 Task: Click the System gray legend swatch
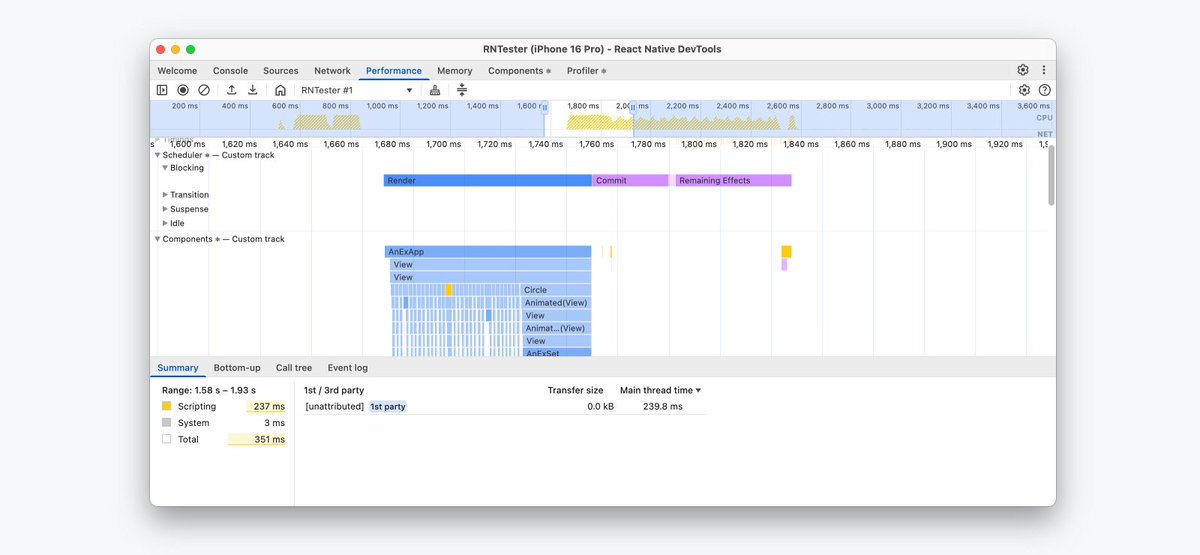click(x=167, y=423)
